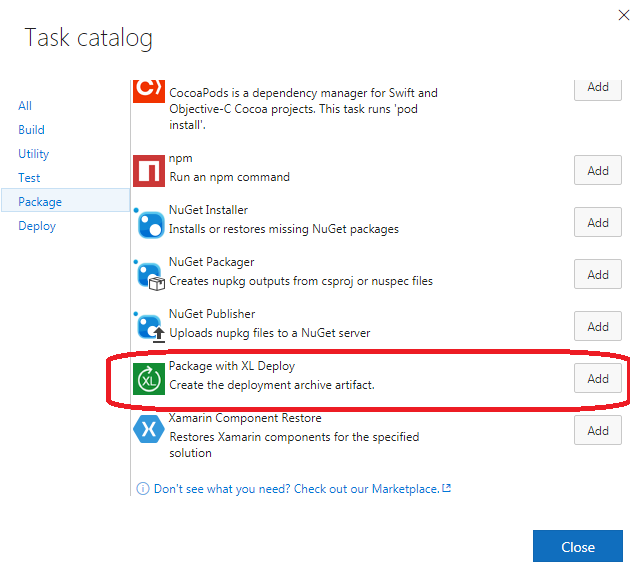The image size is (630, 569).
Task: Click the 'npm' task title
Action: 180,158
